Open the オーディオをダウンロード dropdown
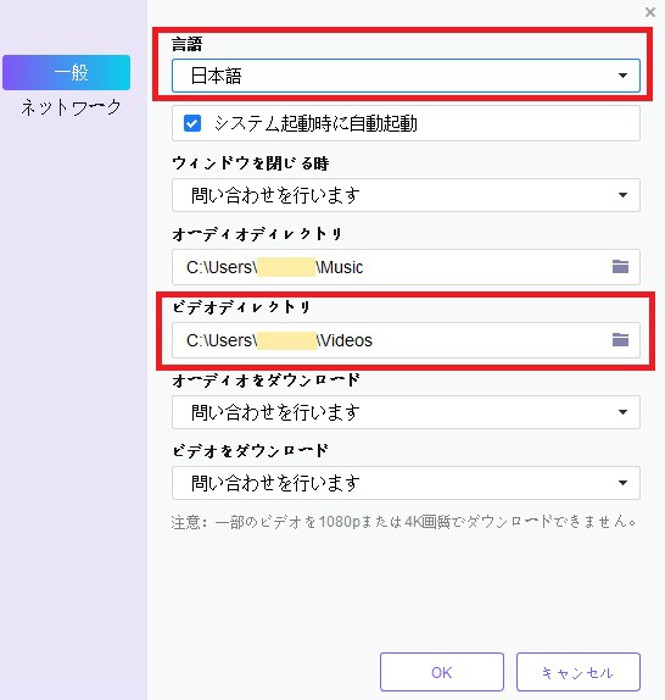The height and width of the screenshot is (700, 665). 406,412
